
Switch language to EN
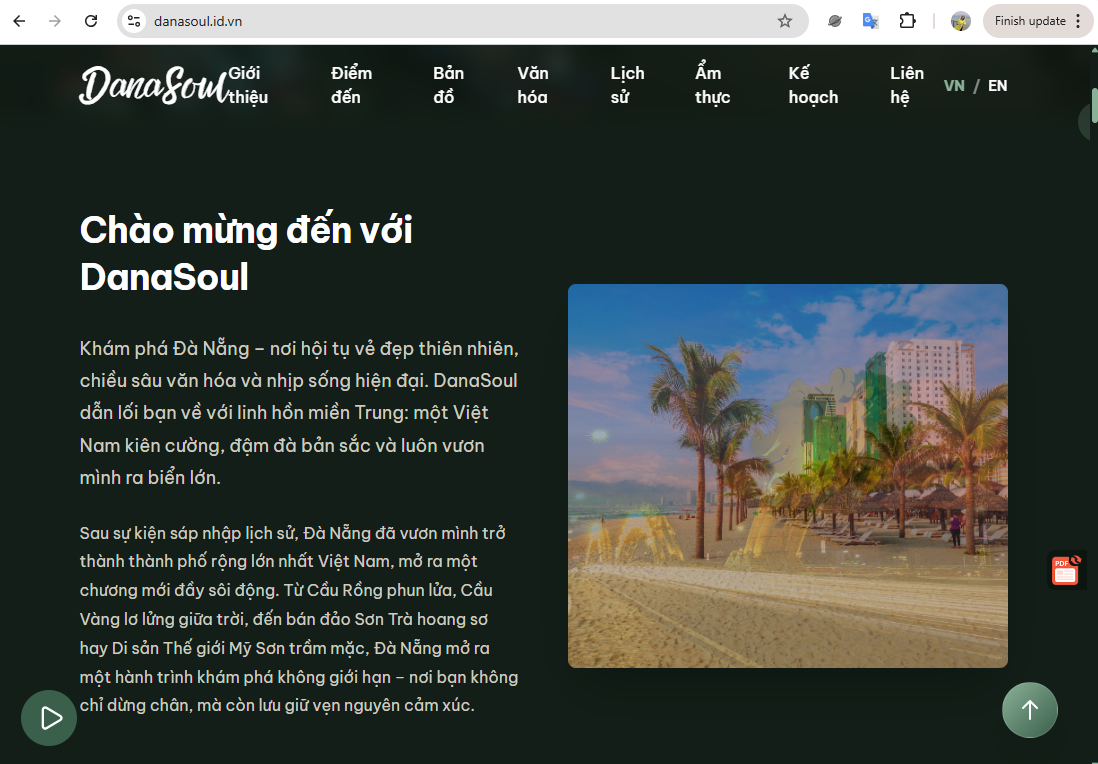tap(997, 86)
